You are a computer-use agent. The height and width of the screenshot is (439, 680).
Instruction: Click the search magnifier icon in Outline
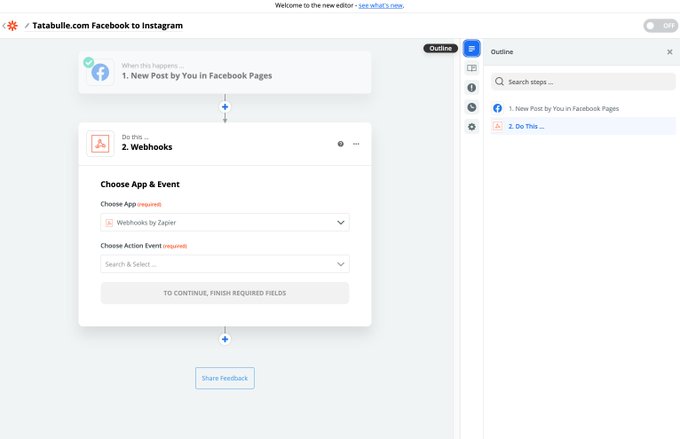tap(500, 82)
